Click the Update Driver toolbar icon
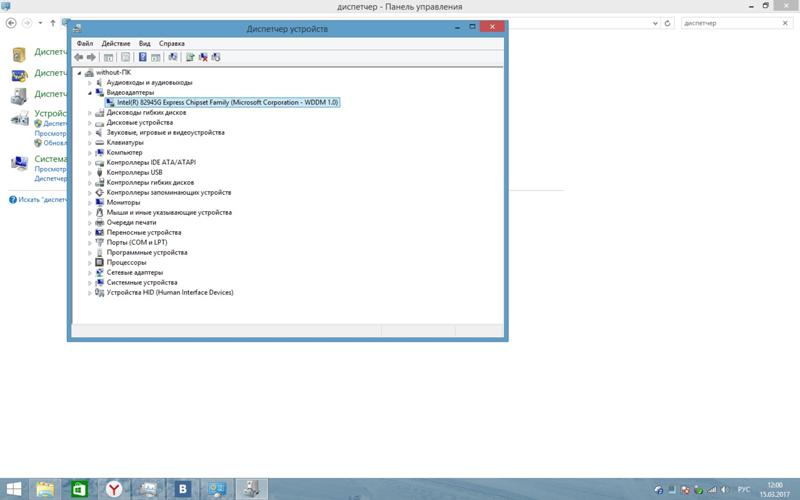This screenshot has height=500, width=800. (190, 57)
